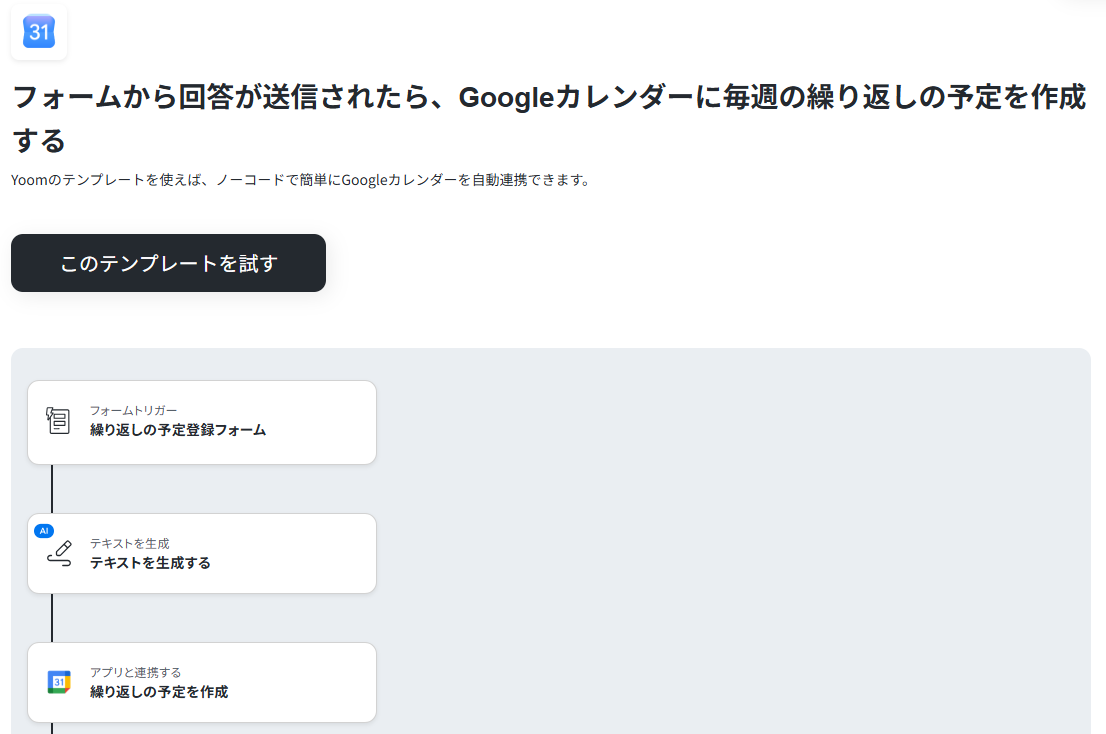Open the 繰り返しの予定を作成 step title

[x=159, y=692]
